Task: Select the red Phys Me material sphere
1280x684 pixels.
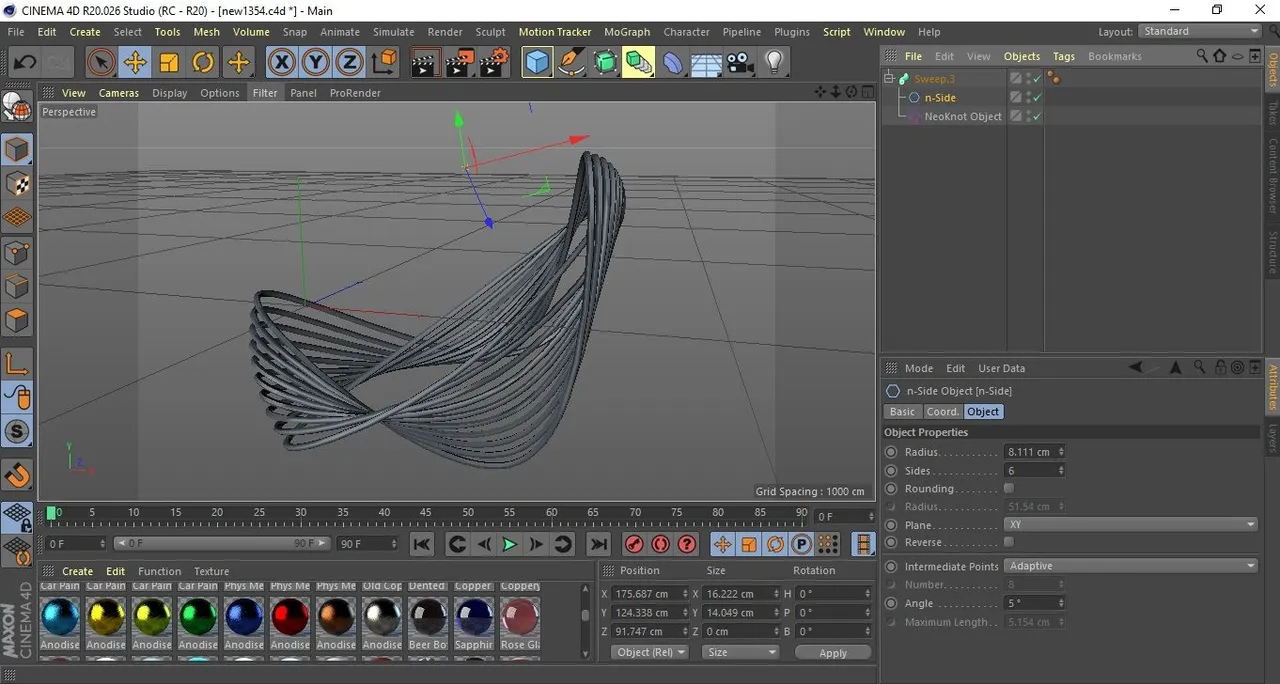Action: pos(290,617)
